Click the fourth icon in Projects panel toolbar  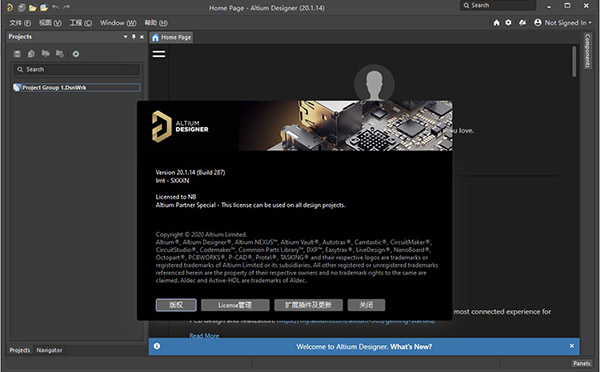tap(60, 54)
